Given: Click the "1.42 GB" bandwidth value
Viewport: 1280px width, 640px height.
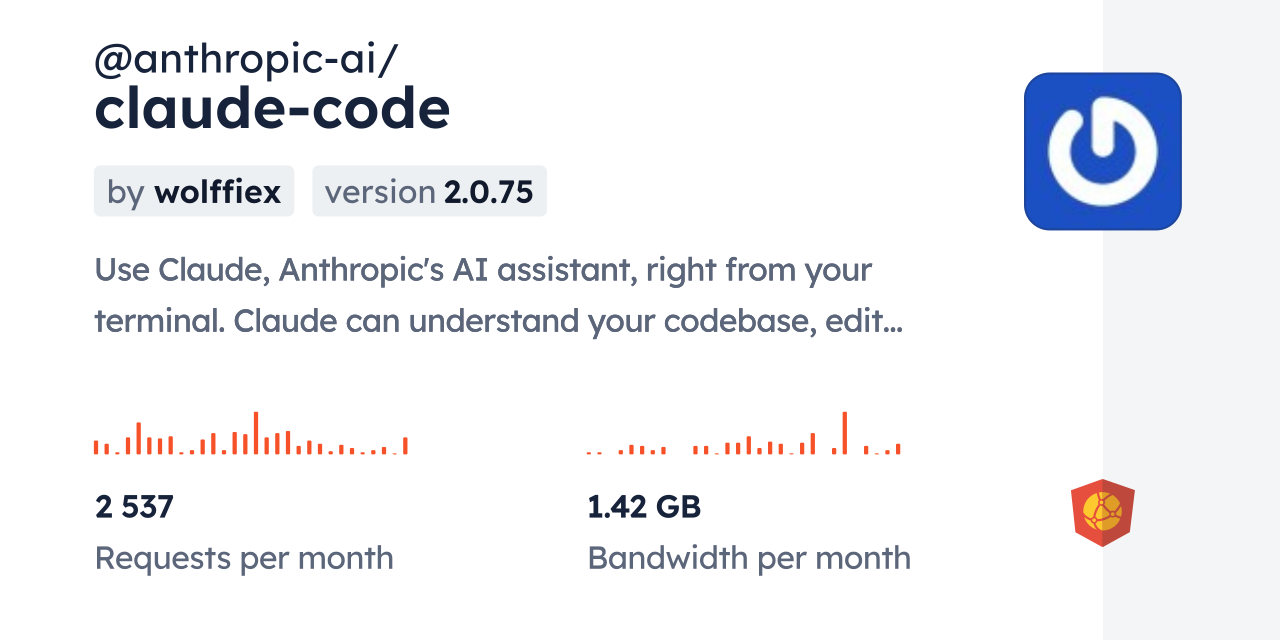Looking at the screenshot, I should (x=644, y=507).
